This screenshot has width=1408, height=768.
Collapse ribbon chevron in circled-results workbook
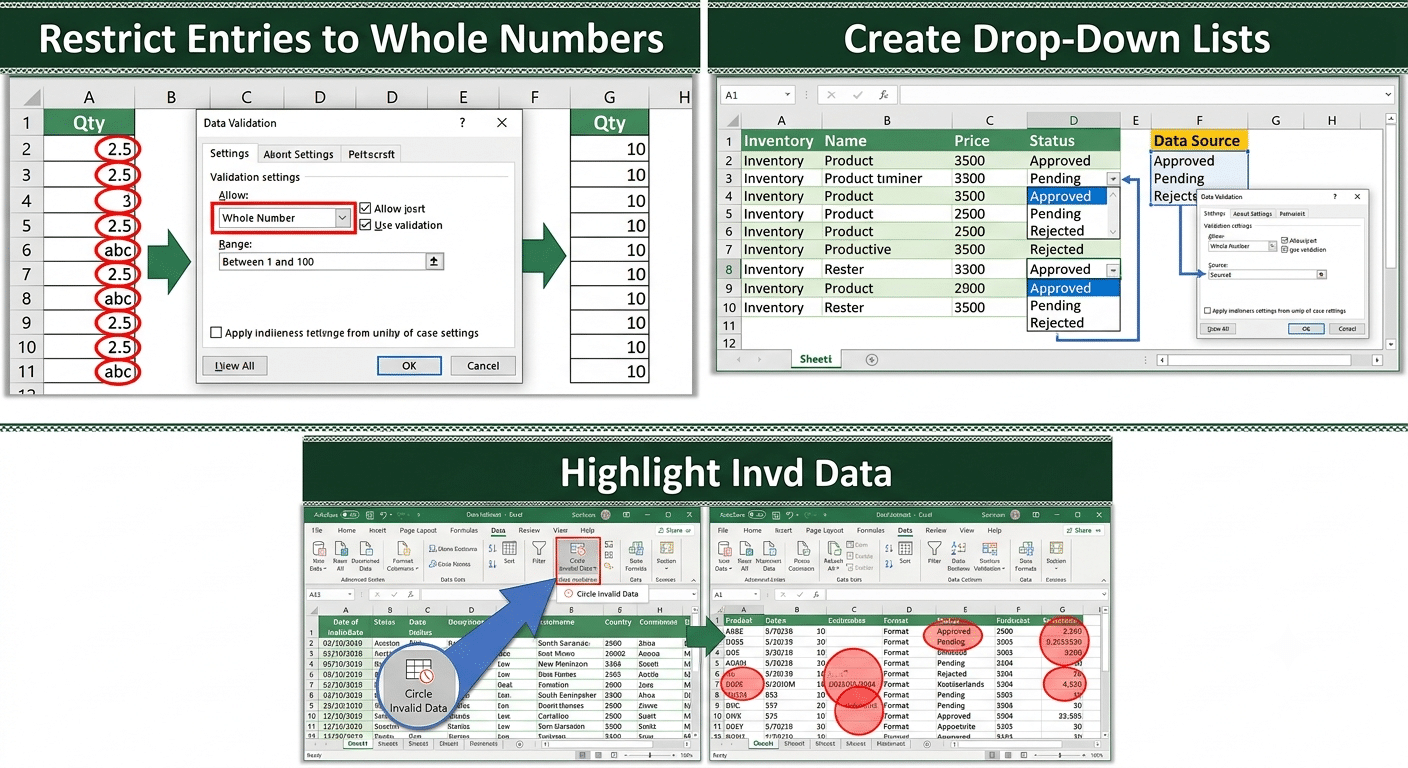coord(1104,580)
